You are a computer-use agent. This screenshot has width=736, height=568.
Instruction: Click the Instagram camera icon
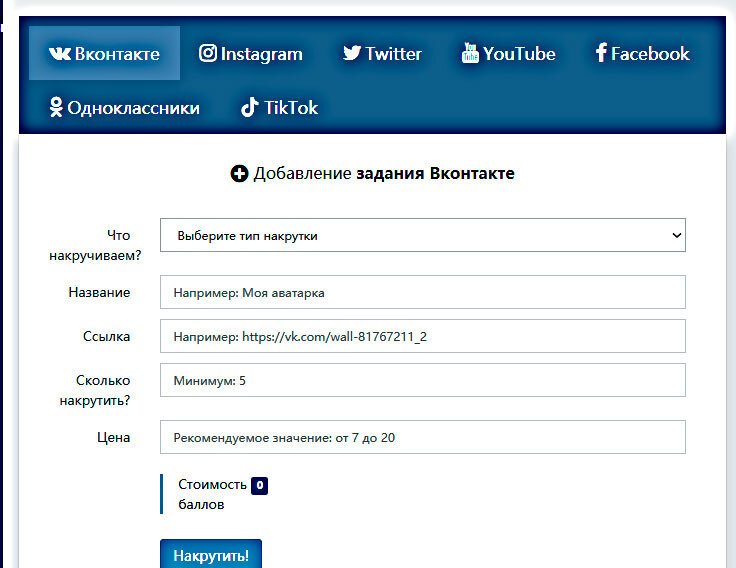208,53
